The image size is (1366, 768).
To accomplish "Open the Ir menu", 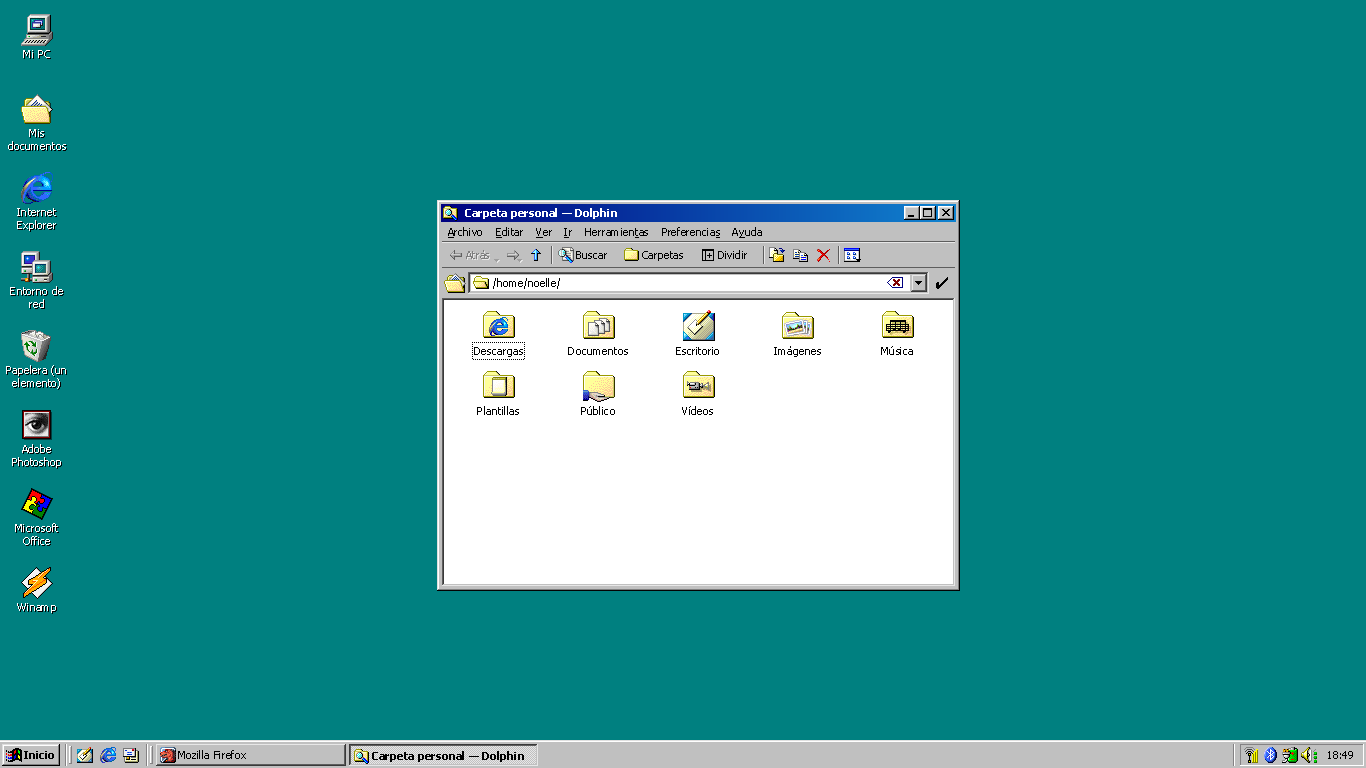I will 567,232.
